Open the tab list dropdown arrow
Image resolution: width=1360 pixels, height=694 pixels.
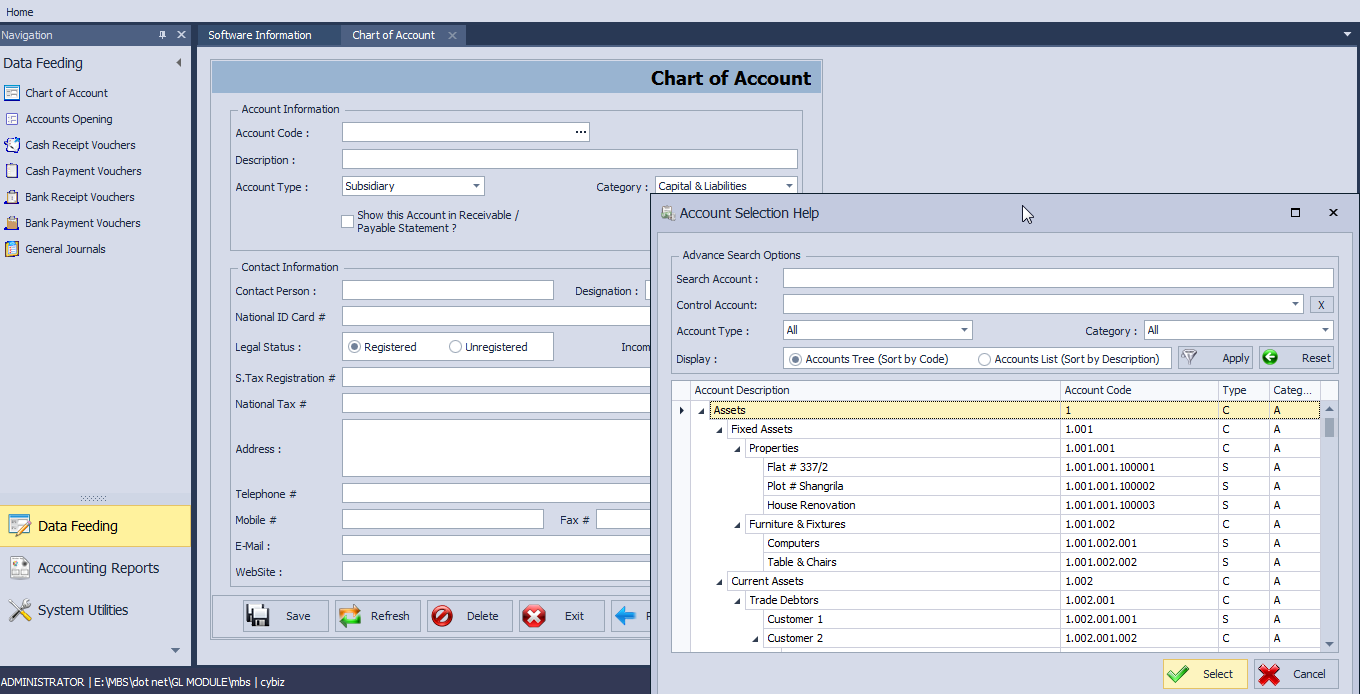[x=1347, y=34]
